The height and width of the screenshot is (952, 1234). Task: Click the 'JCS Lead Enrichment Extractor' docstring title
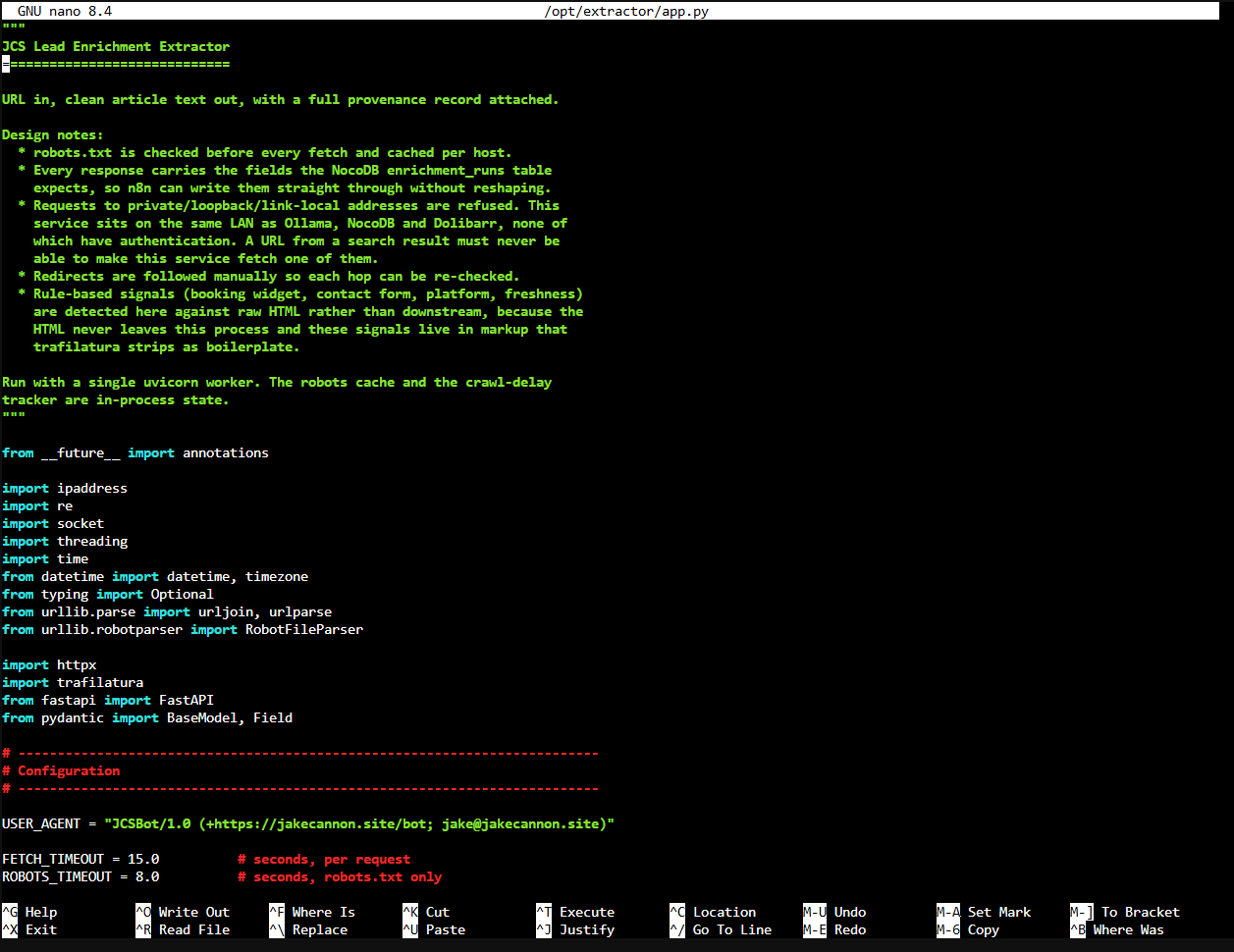(x=116, y=46)
